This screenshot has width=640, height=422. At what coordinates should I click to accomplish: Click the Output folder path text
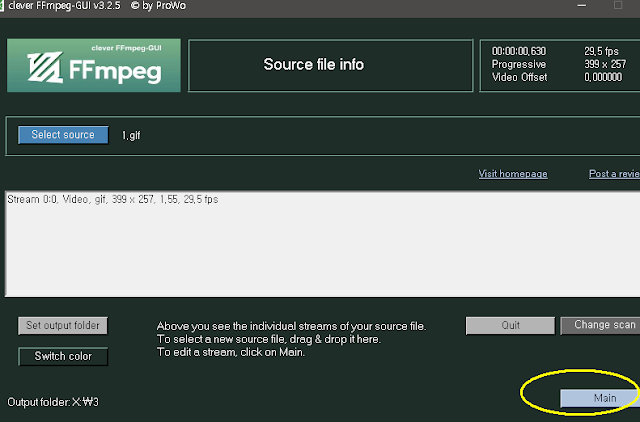[x=53, y=402]
